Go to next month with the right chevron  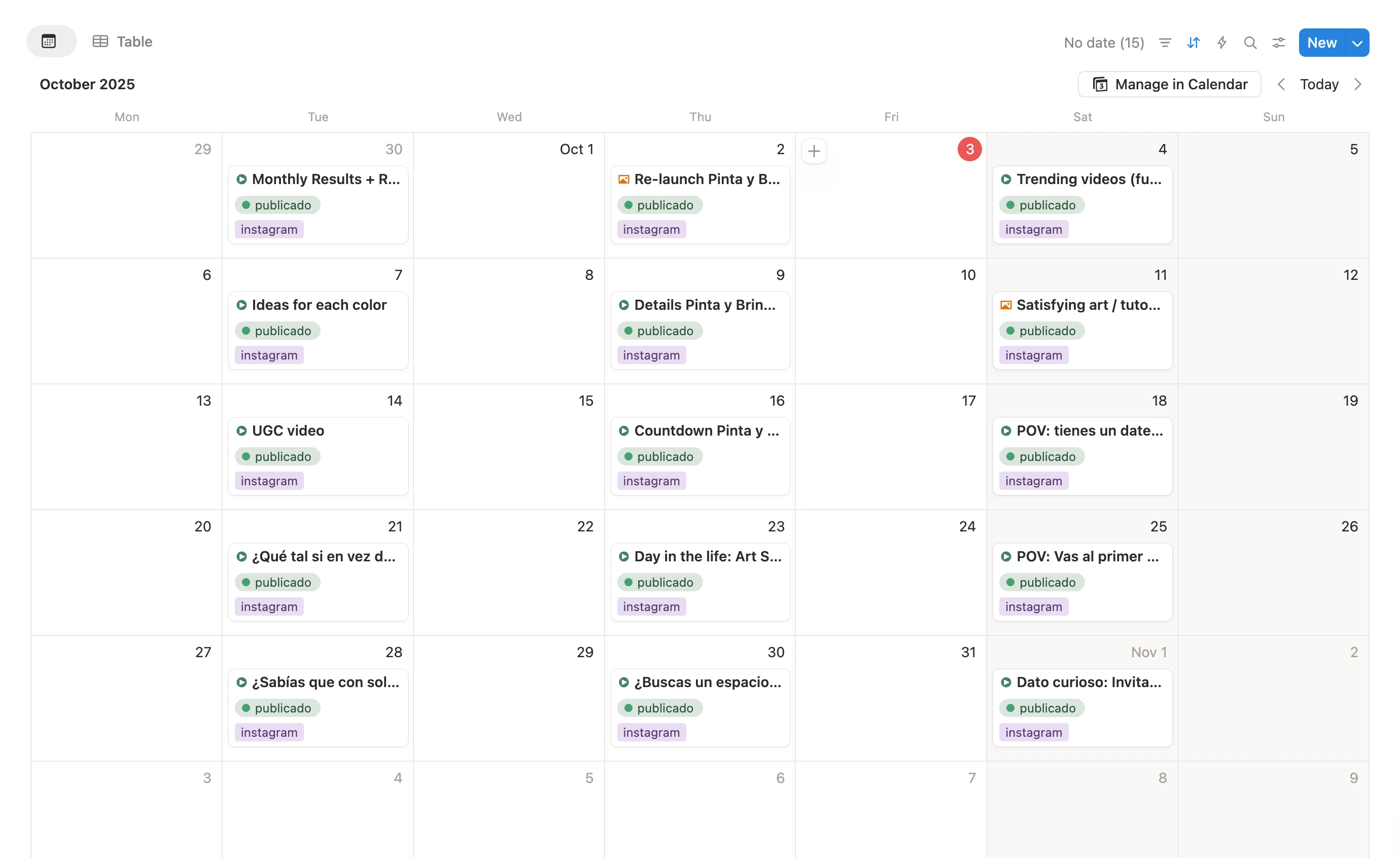[1358, 84]
